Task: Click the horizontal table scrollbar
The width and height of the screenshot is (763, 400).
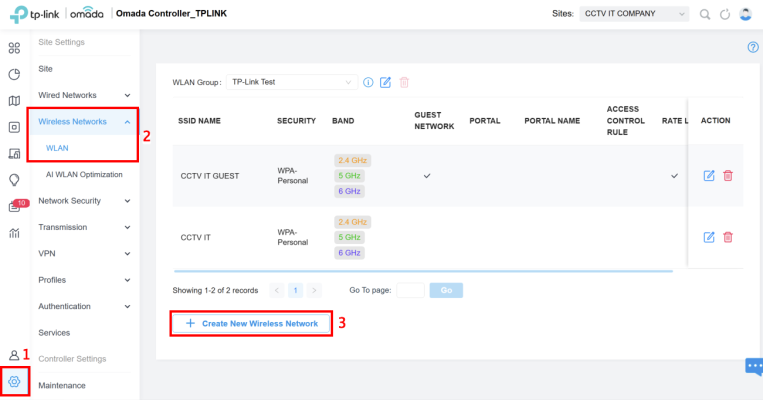Action: click(x=423, y=271)
